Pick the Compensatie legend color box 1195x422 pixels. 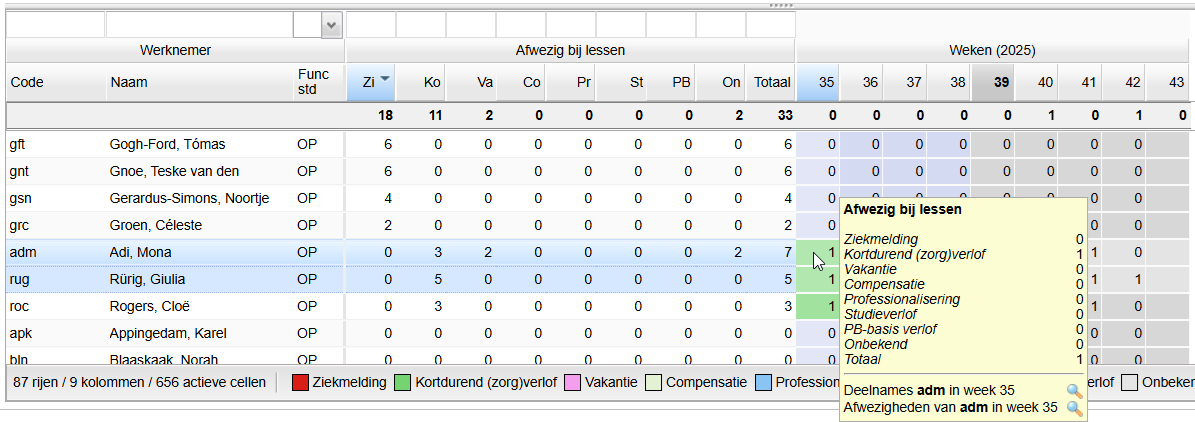[654, 382]
